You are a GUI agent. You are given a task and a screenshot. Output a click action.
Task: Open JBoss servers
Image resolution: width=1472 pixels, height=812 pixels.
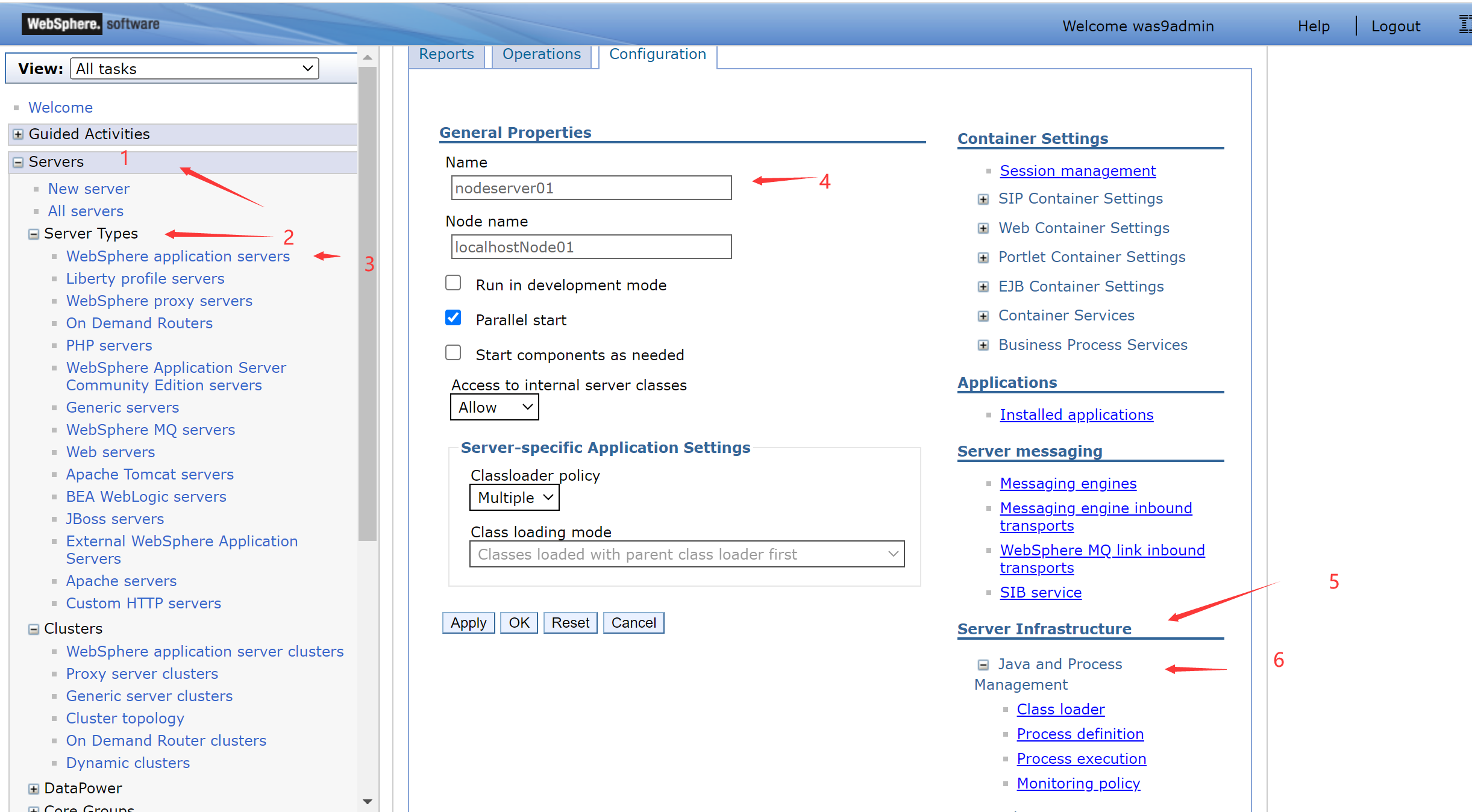pyautogui.click(x=115, y=519)
